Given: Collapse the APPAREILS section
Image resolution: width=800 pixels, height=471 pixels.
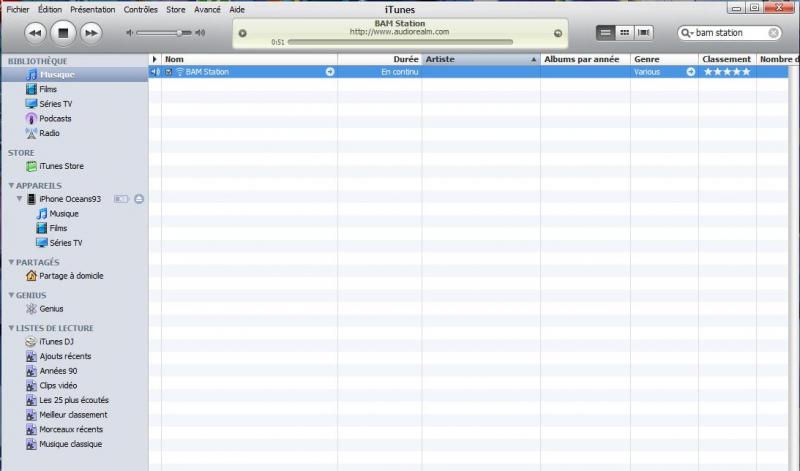Looking at the screenshot, I should click(11, 185).
